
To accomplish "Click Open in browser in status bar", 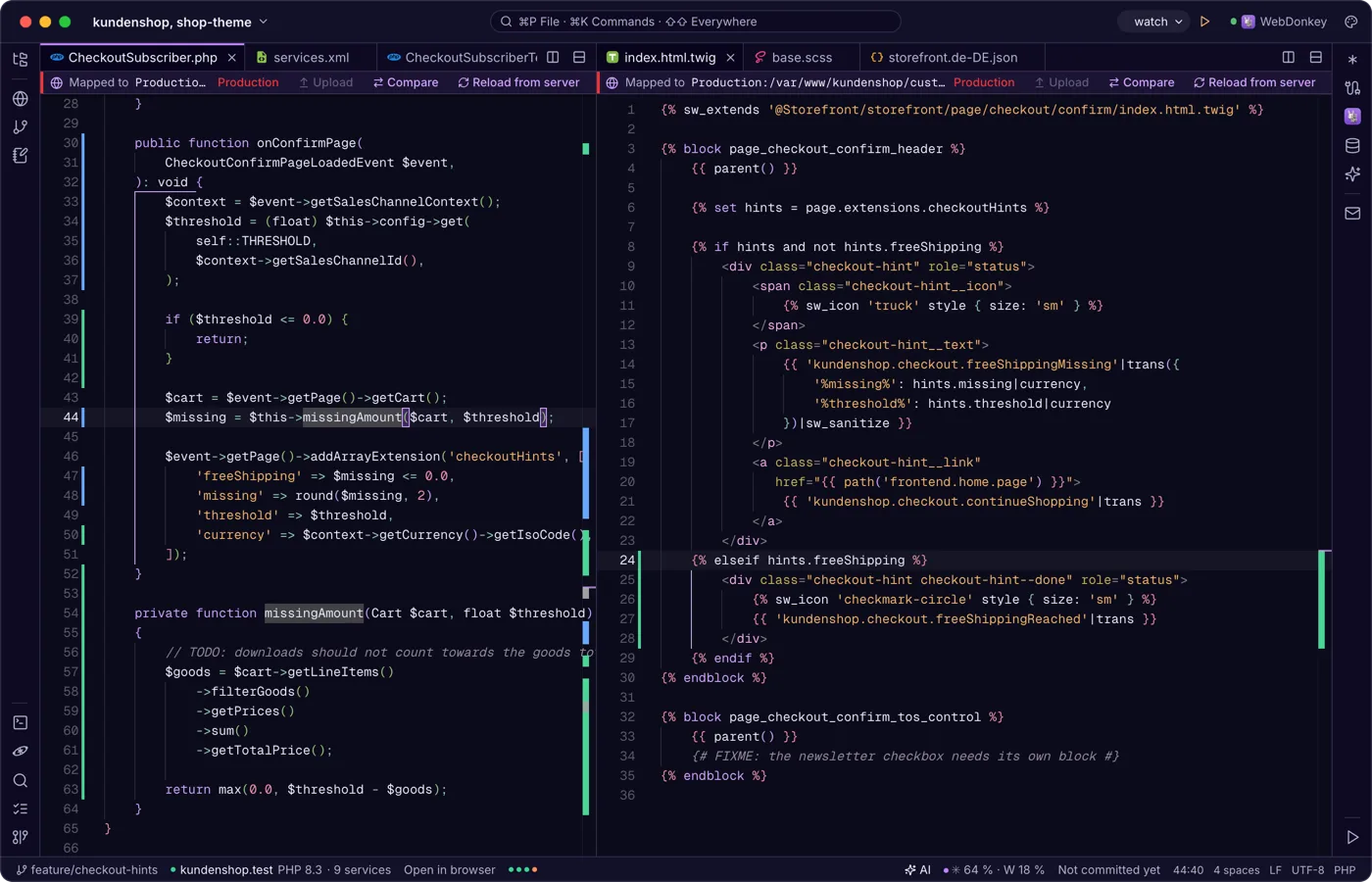I will tap(449, 870).
